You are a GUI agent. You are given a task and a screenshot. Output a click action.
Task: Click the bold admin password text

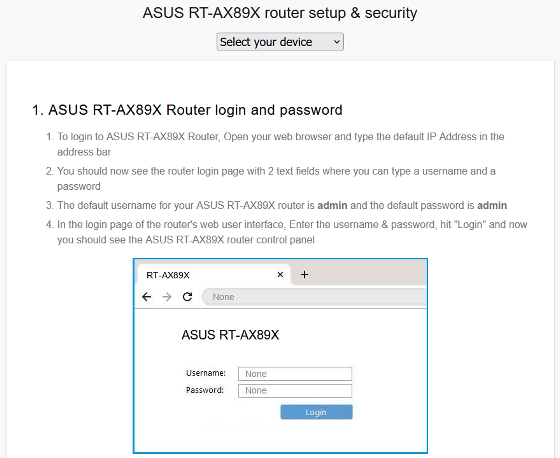pos(492,205)
